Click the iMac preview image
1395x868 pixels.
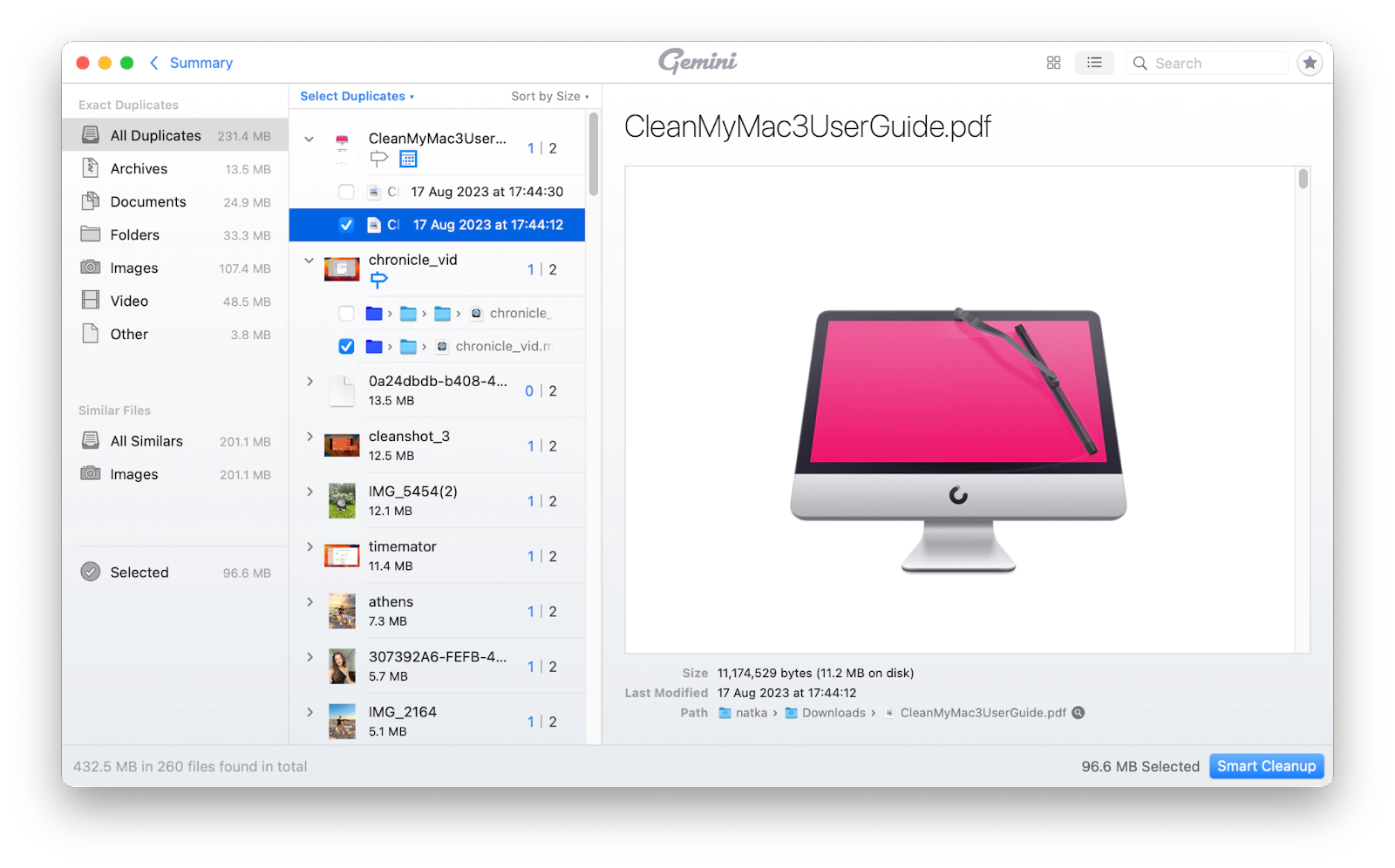click(958, 440)
